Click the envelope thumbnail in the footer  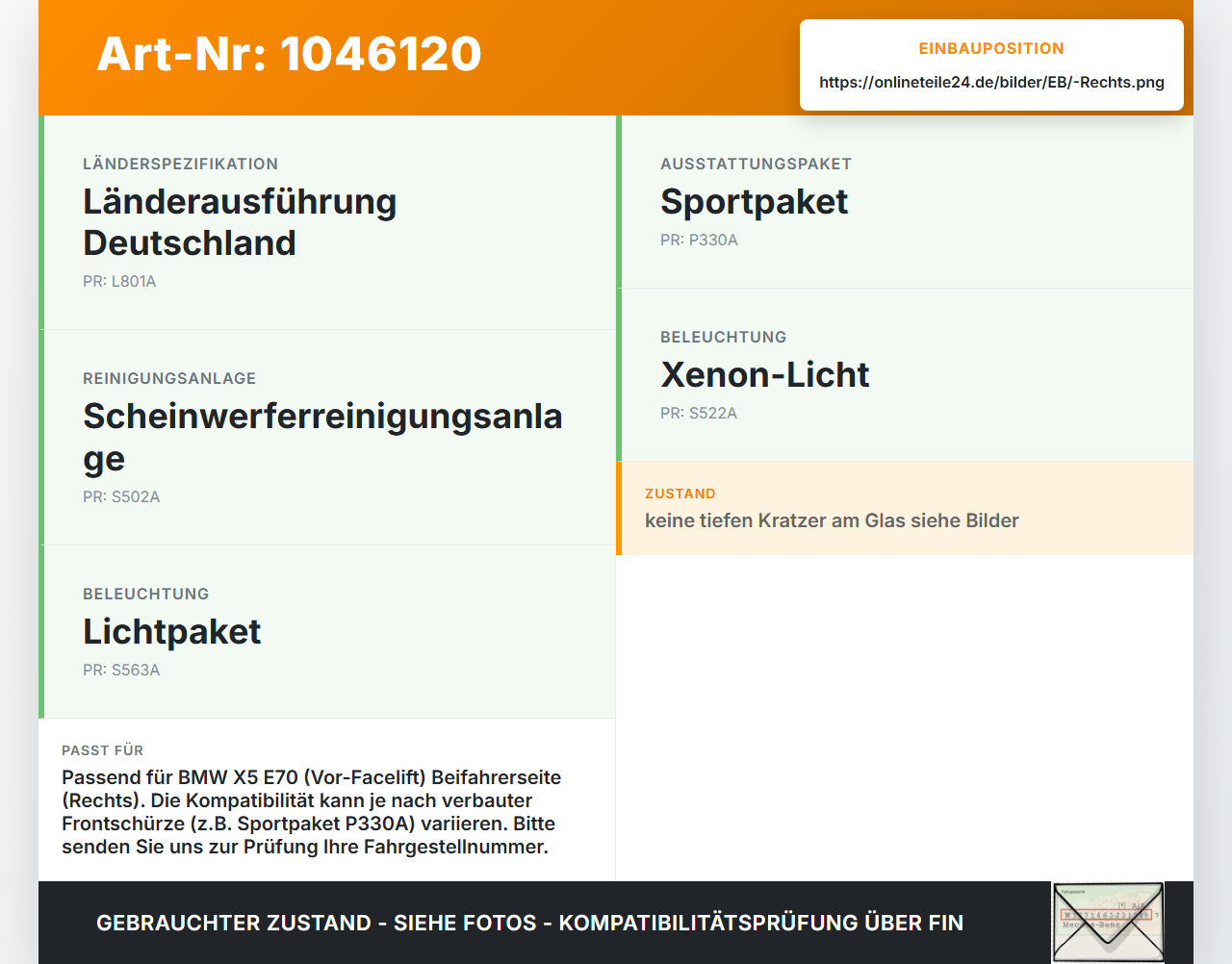coord(1108,922)
